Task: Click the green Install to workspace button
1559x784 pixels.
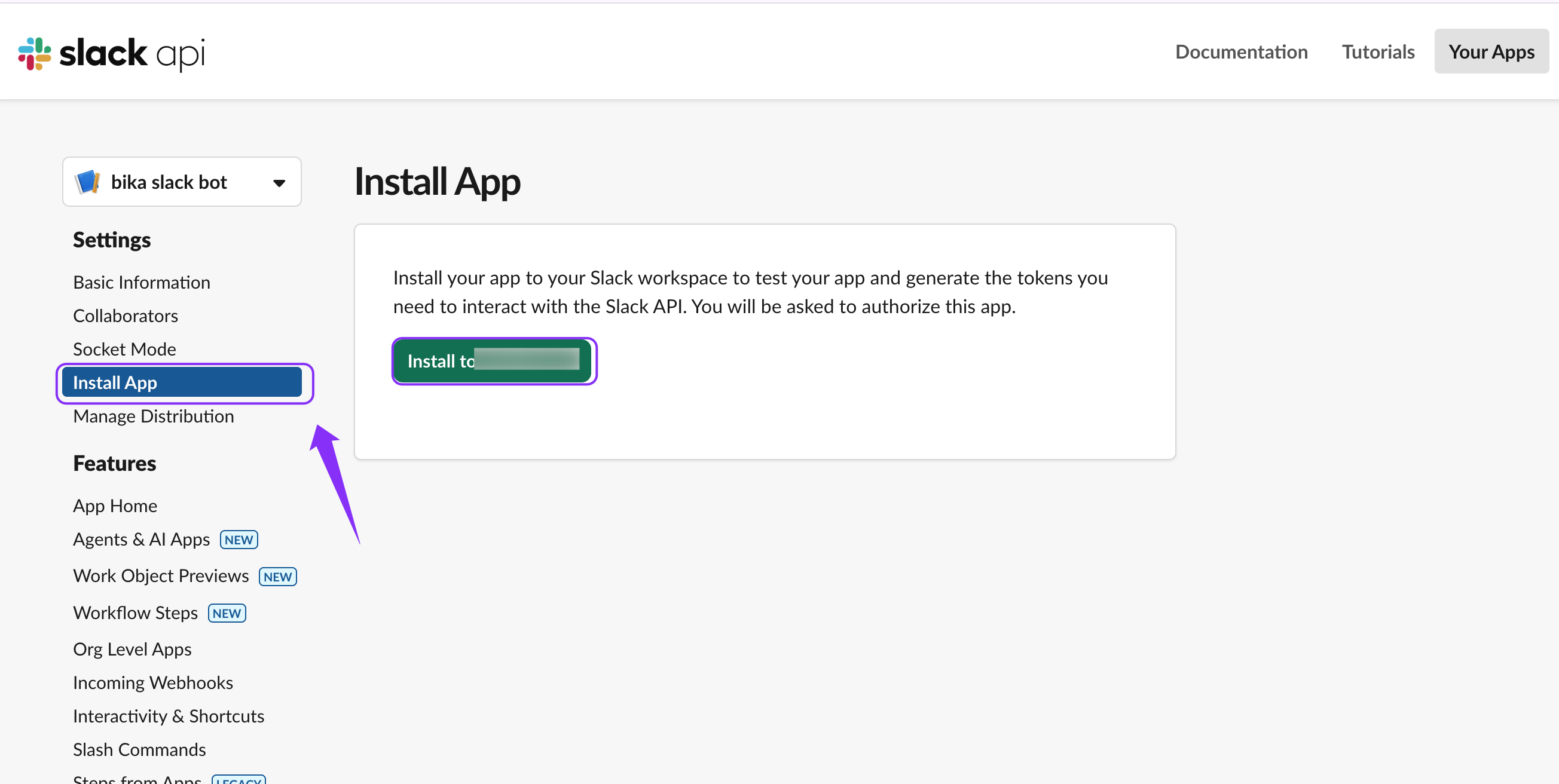Action: pyautogui.click(x=493, y=361)
